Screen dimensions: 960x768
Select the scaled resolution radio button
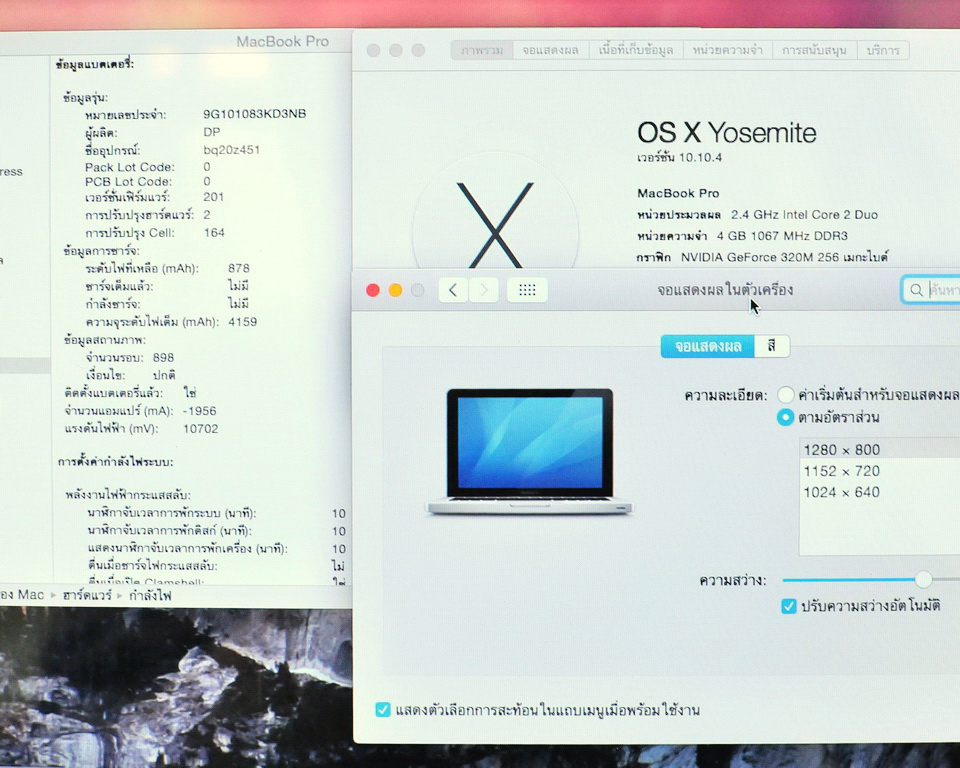786,418
